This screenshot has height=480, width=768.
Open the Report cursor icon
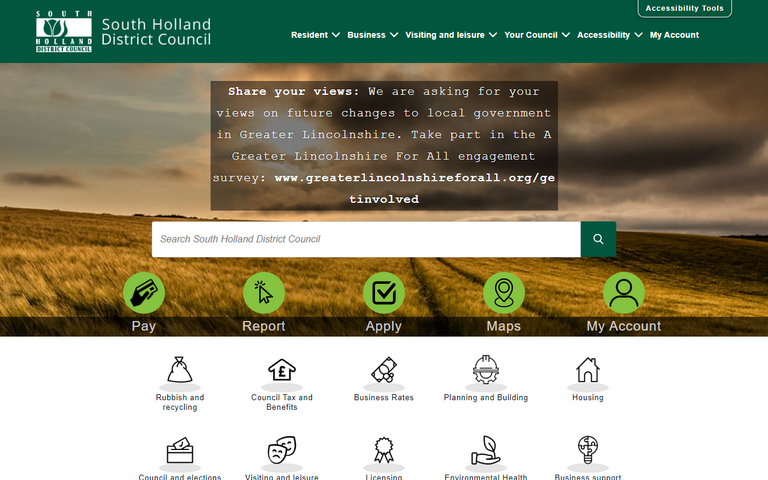pos(264,293)
